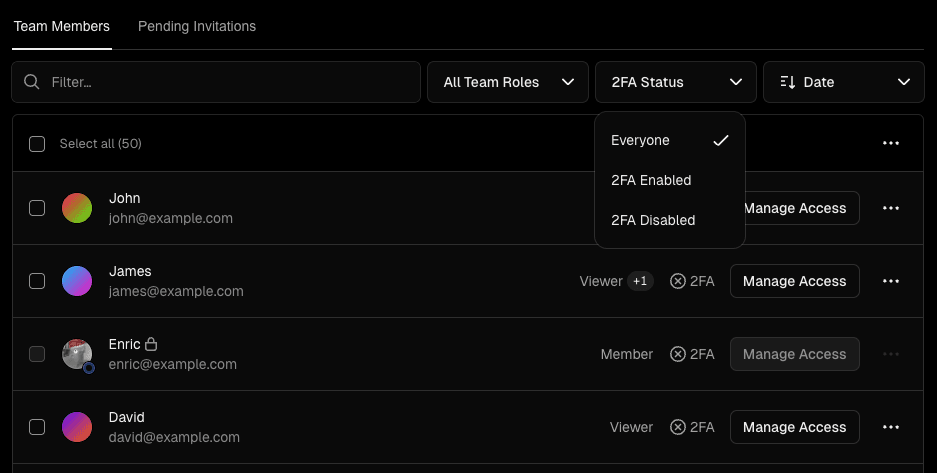Click James's 2FA disabled status icon
This screenshot has height=473, width=937.
pyautogui.click(x=678, y=281)
